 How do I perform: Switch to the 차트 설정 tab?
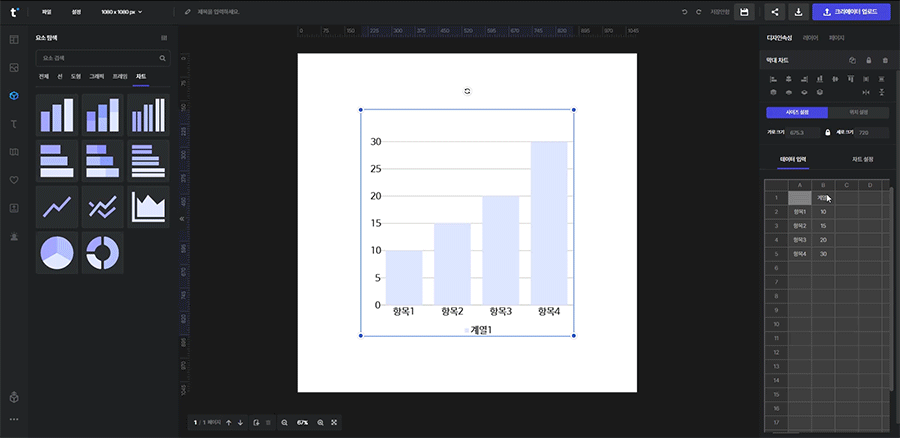[x=862, y=159]
